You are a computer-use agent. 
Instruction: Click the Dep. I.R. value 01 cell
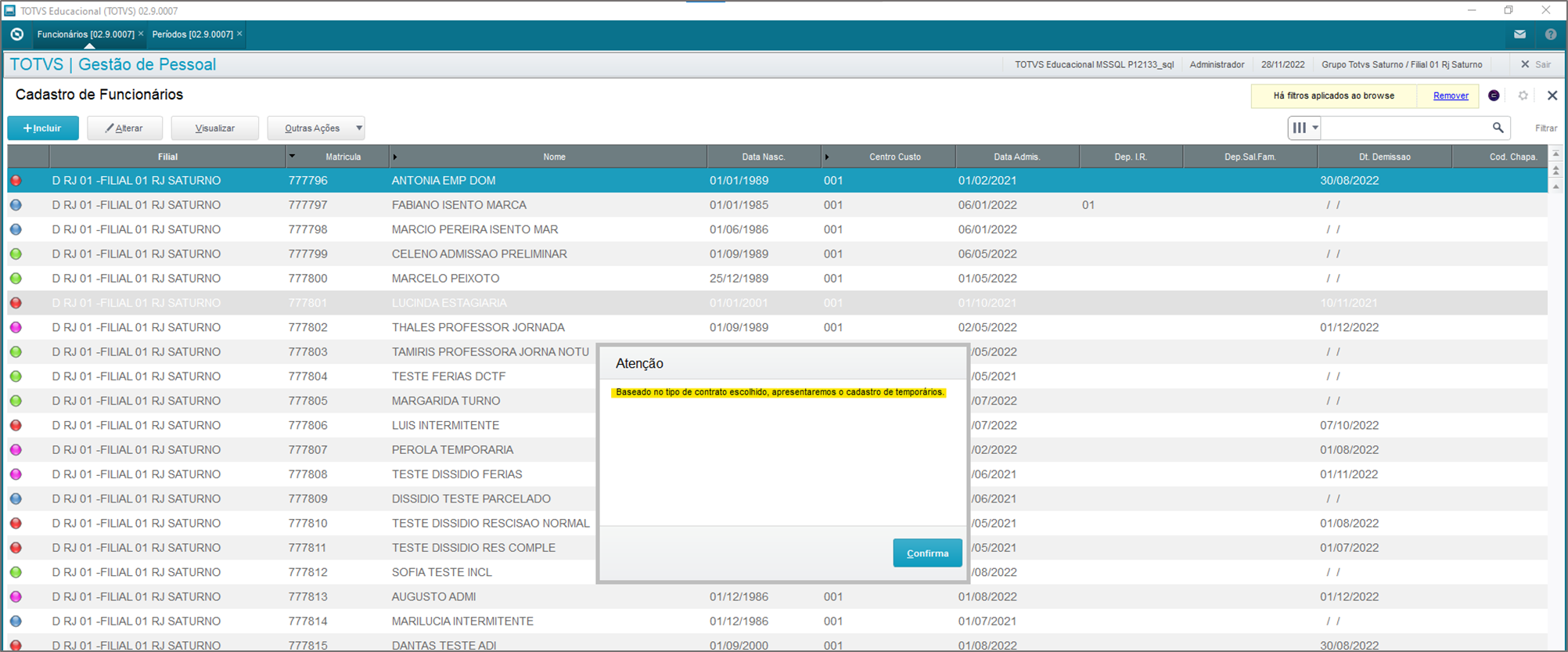[x=1088, y=205]
